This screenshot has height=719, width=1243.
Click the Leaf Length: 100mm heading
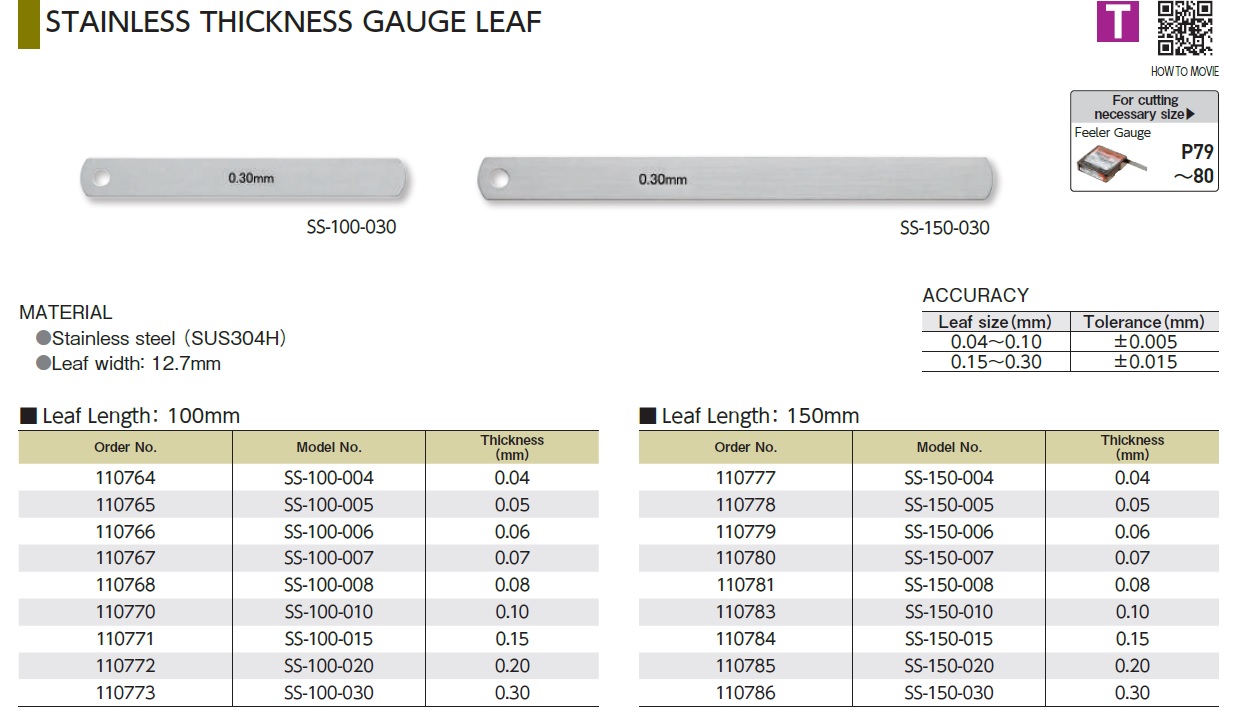[x=140, y=416]
